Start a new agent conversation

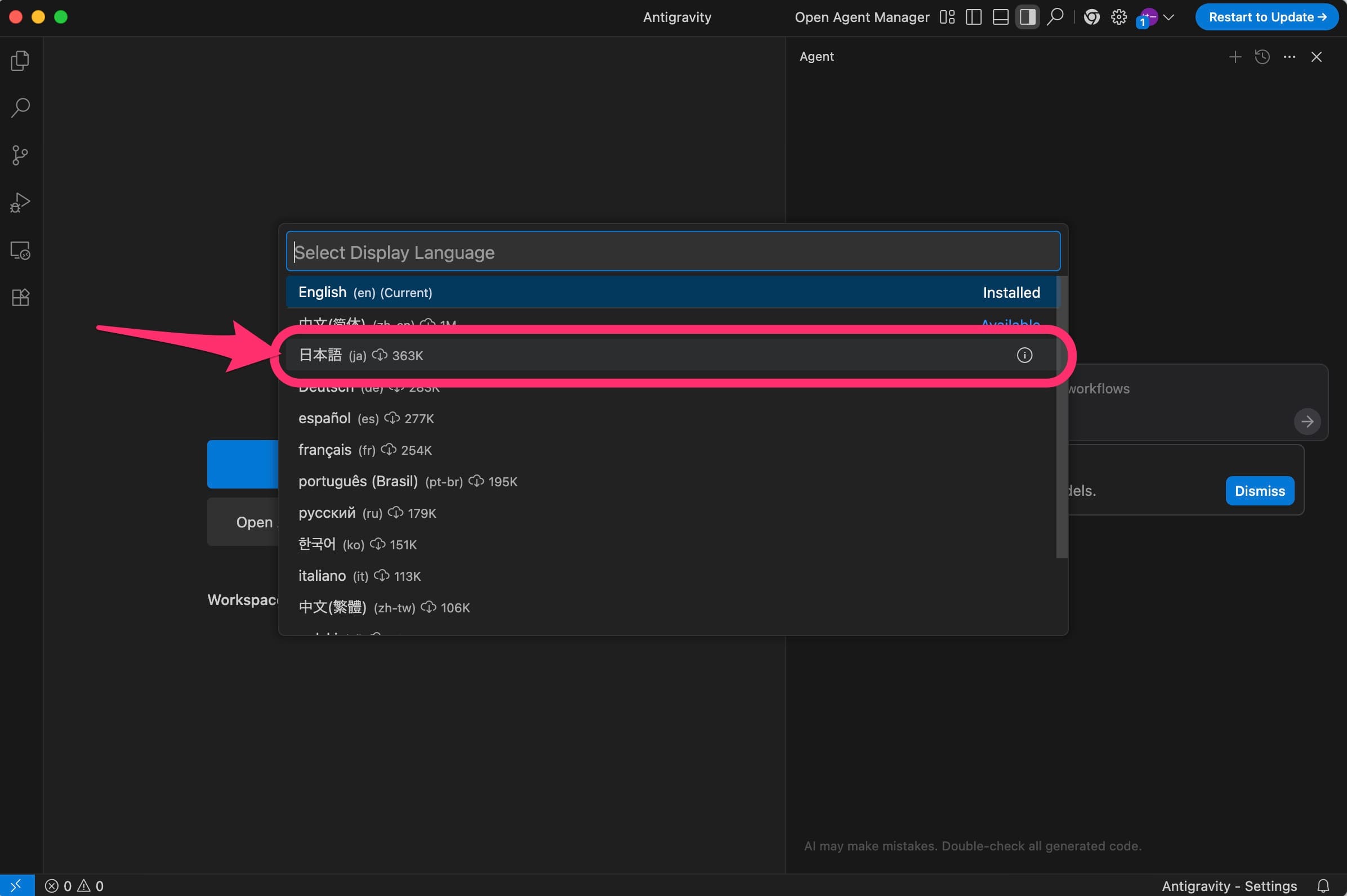pos(1235,57)
